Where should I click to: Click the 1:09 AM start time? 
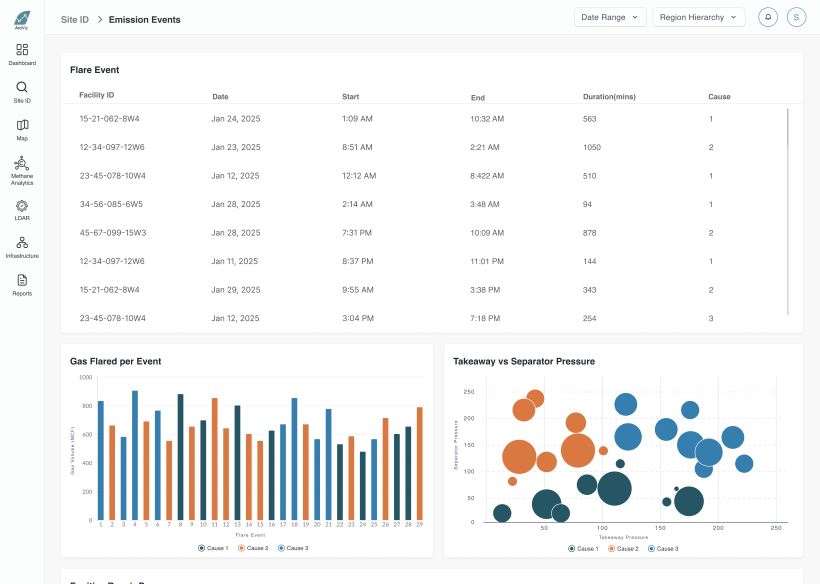(357, 119)
